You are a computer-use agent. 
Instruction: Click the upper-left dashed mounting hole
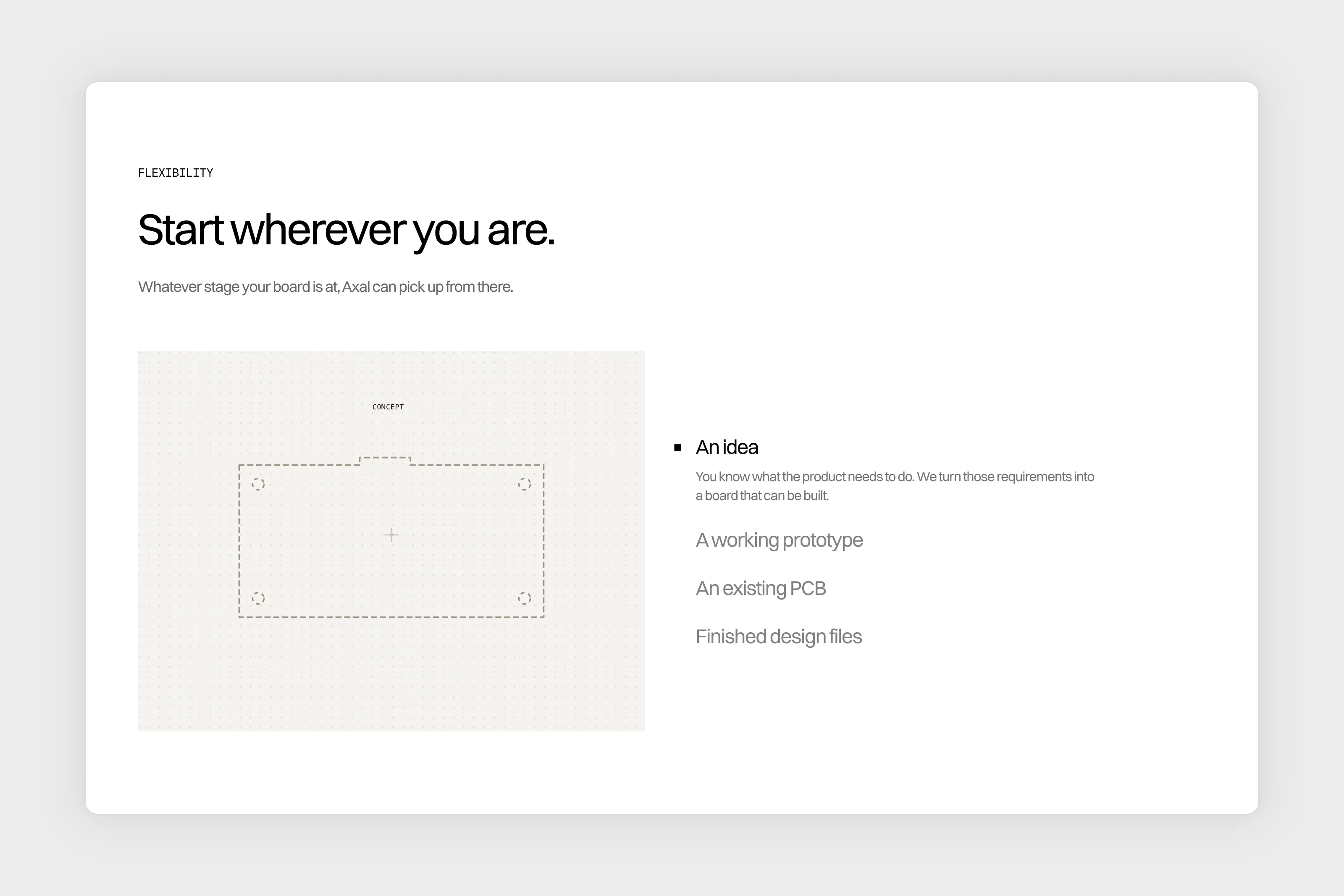(258, 484)
